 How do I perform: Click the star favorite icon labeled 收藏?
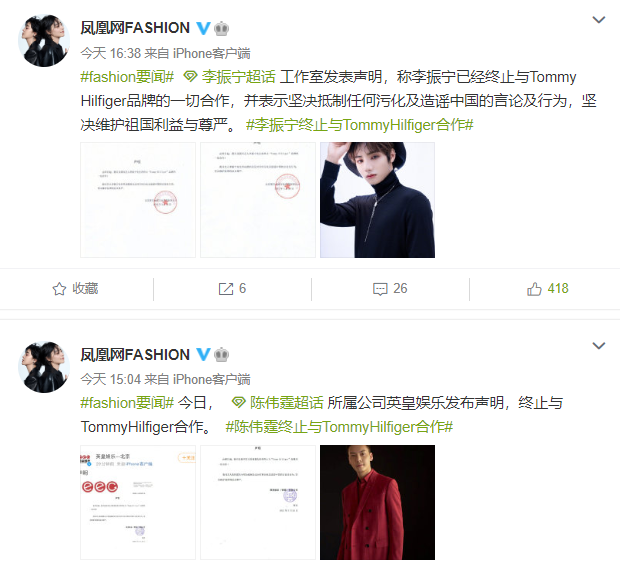pyautogui.click(x=59, y=289)
